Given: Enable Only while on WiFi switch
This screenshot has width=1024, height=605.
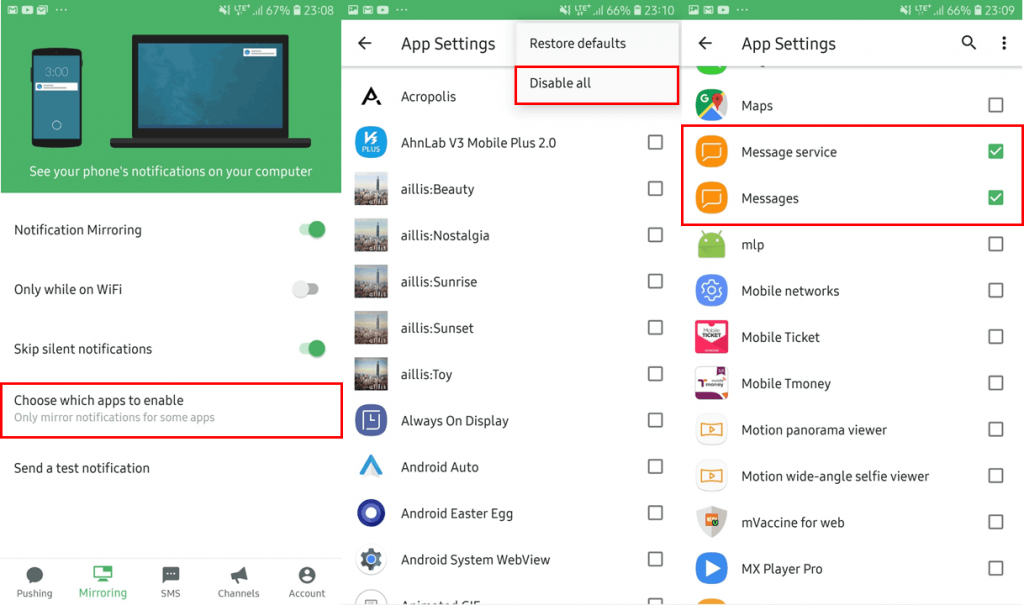Looking at the screenshot, I should click(x=306, y=289).
